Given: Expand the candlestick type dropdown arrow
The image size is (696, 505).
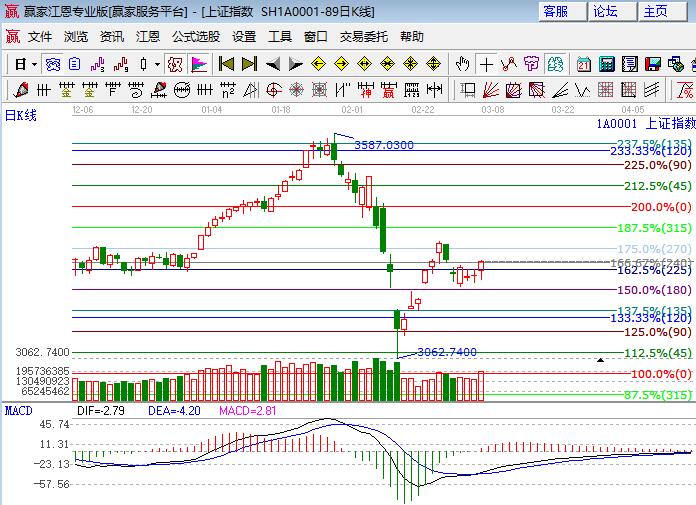Looking at the screenshot, I should [x=157, y=64].
